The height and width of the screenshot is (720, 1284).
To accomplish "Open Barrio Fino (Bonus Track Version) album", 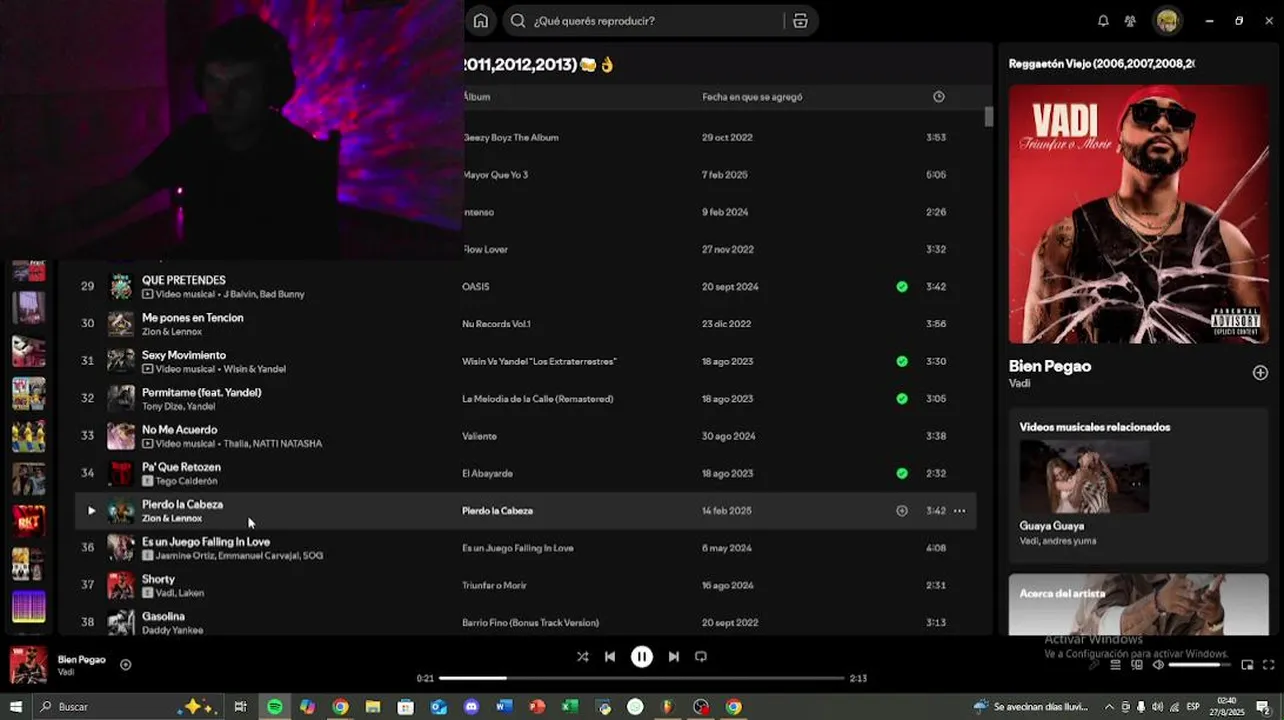I will 530,623.
